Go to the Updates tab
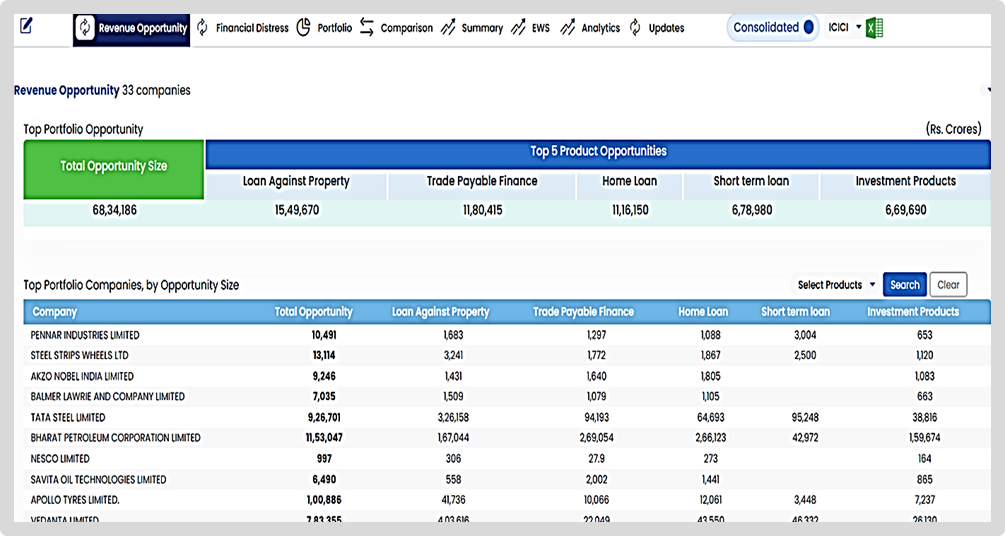Screen dimensions: 1005x536 (x=666, y=28)
